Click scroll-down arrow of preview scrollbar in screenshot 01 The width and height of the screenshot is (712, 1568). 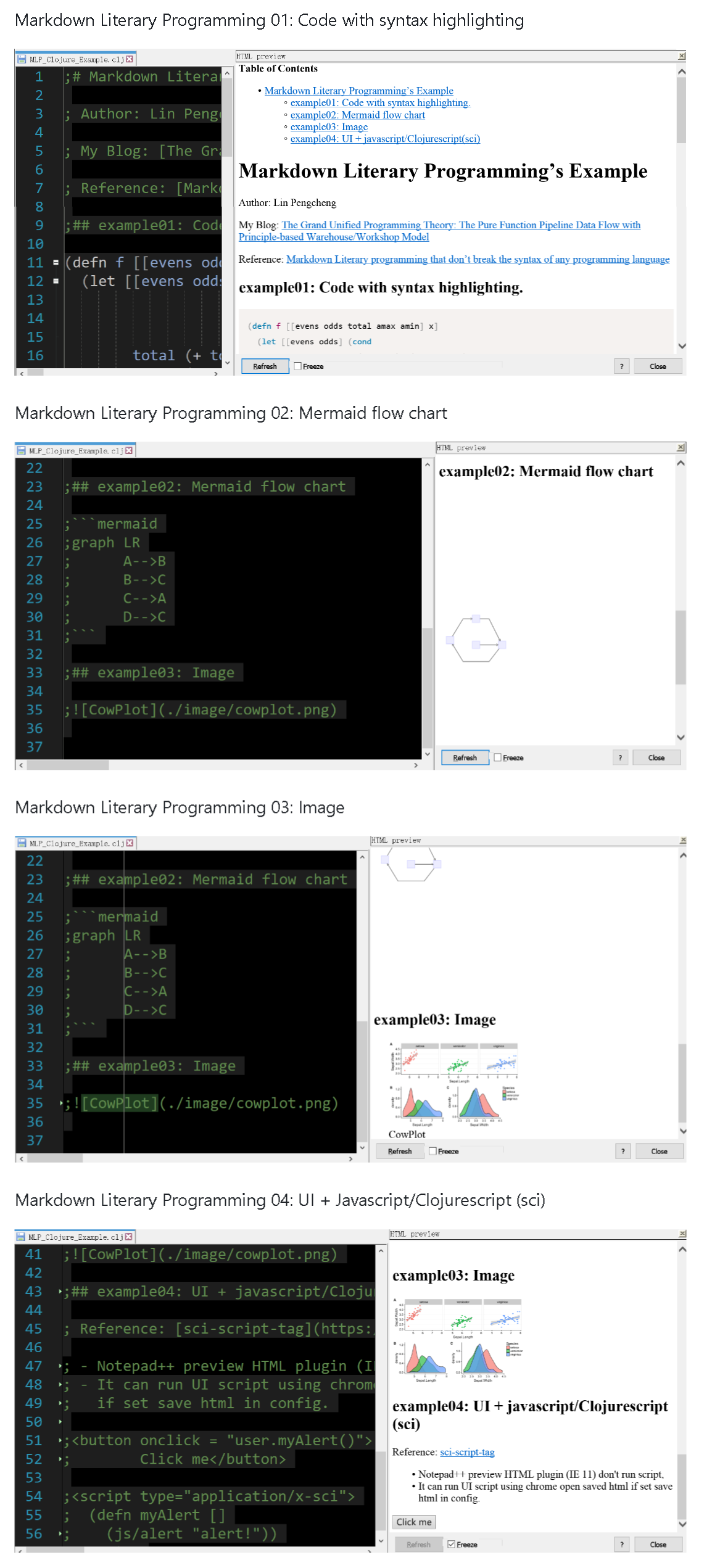(681, 345)
